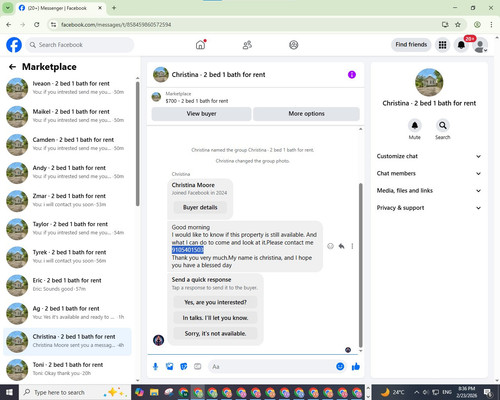Image resolution: width=500 pixels, height=400 pixels.
Task: Attach a photo or file
Action: click(170, 367)
